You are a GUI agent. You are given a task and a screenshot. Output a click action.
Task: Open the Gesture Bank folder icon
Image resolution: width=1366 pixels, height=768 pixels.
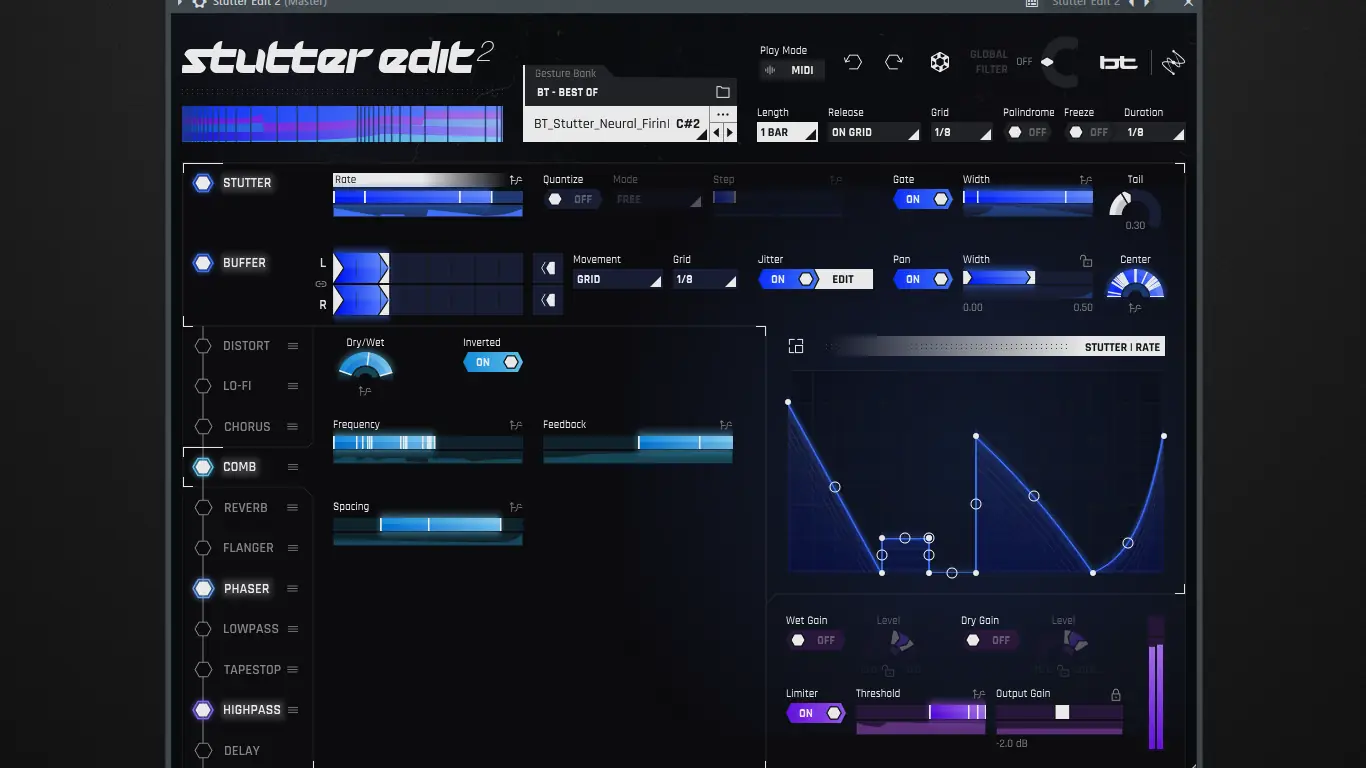point(723,92)
